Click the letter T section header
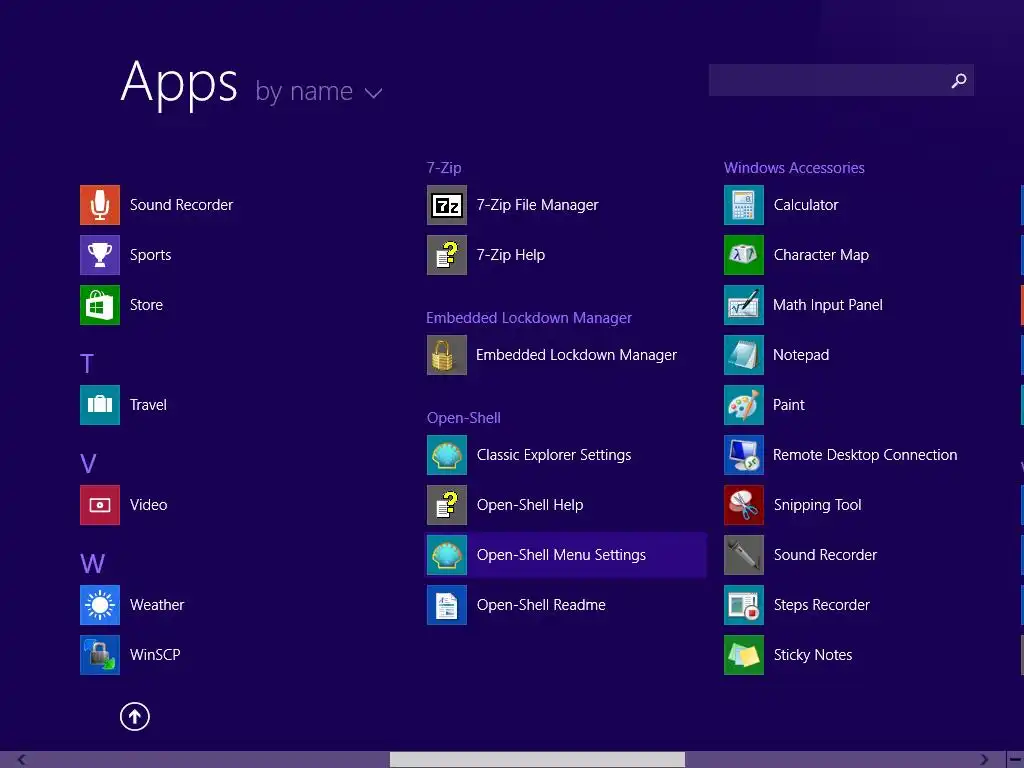Screen dimensions: 1024x768 click(87, 363)
